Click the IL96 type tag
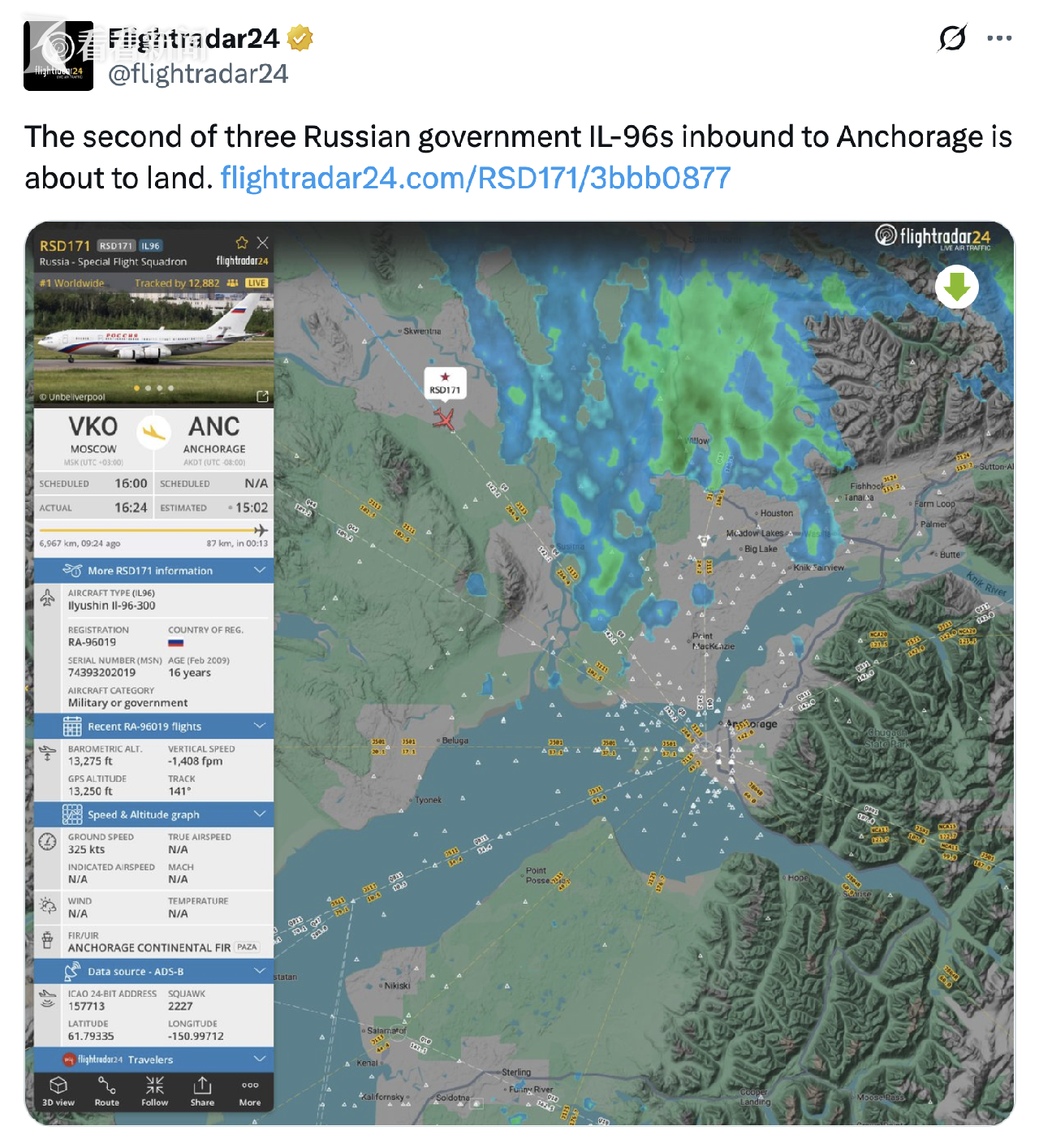Image resolution: width=1039 pixels, height=1148 pixels. tap(150, 246)
